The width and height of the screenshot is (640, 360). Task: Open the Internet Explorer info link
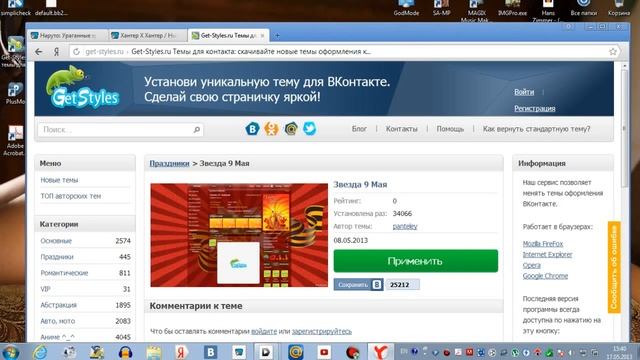click(x=547, y=255)
